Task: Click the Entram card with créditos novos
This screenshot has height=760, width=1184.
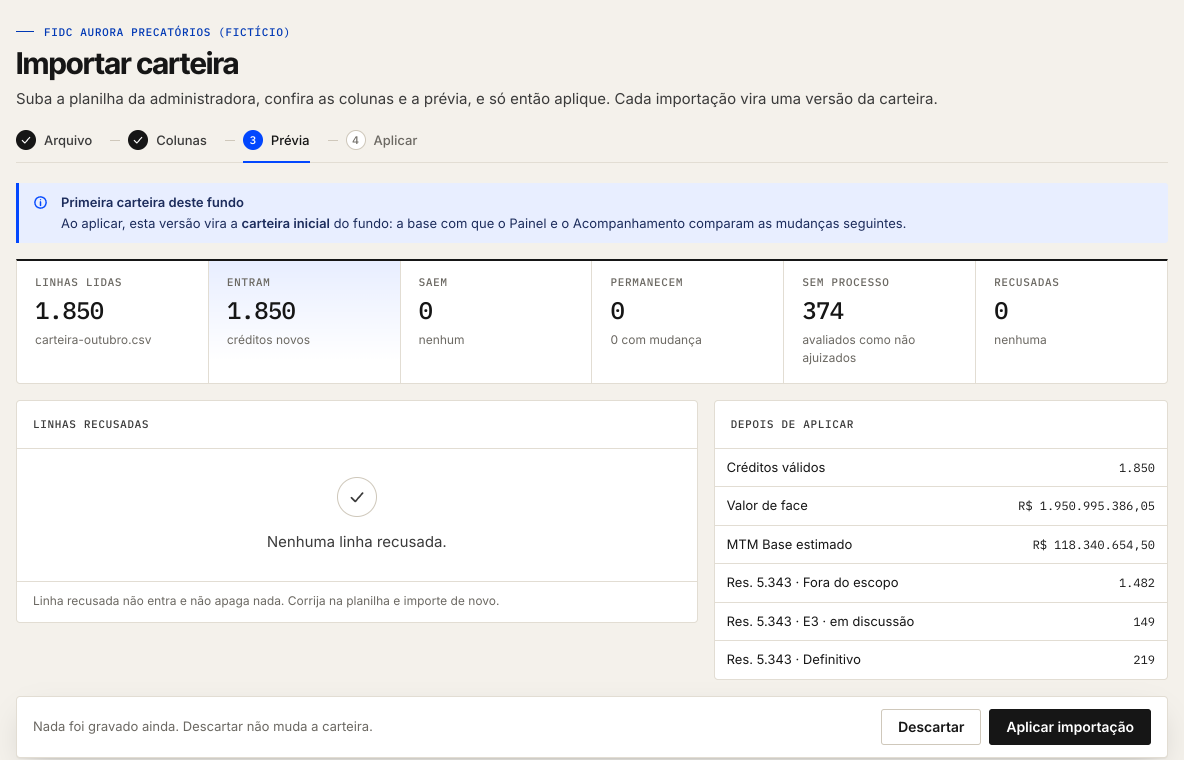Action: 304,323
